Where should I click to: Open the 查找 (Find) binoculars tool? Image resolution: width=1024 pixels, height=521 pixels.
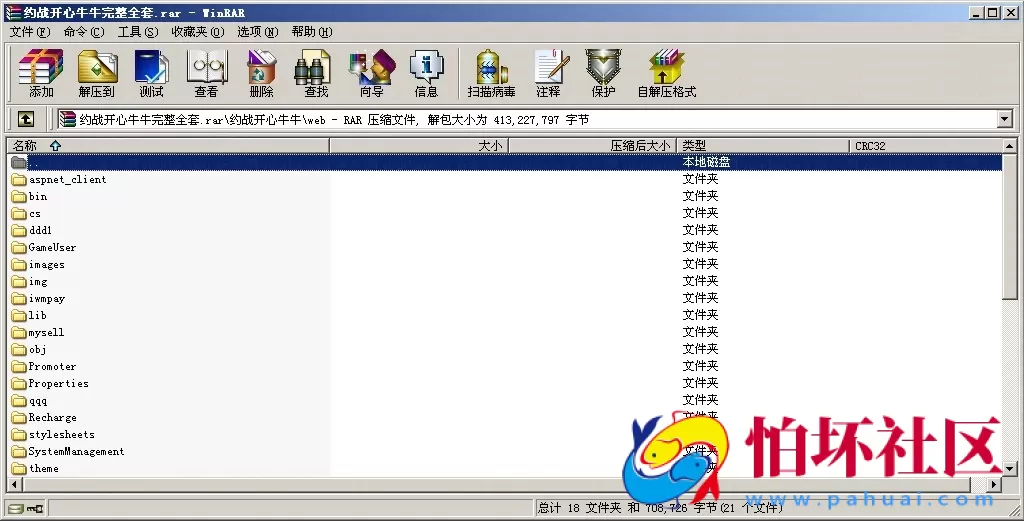pos(316,73)
